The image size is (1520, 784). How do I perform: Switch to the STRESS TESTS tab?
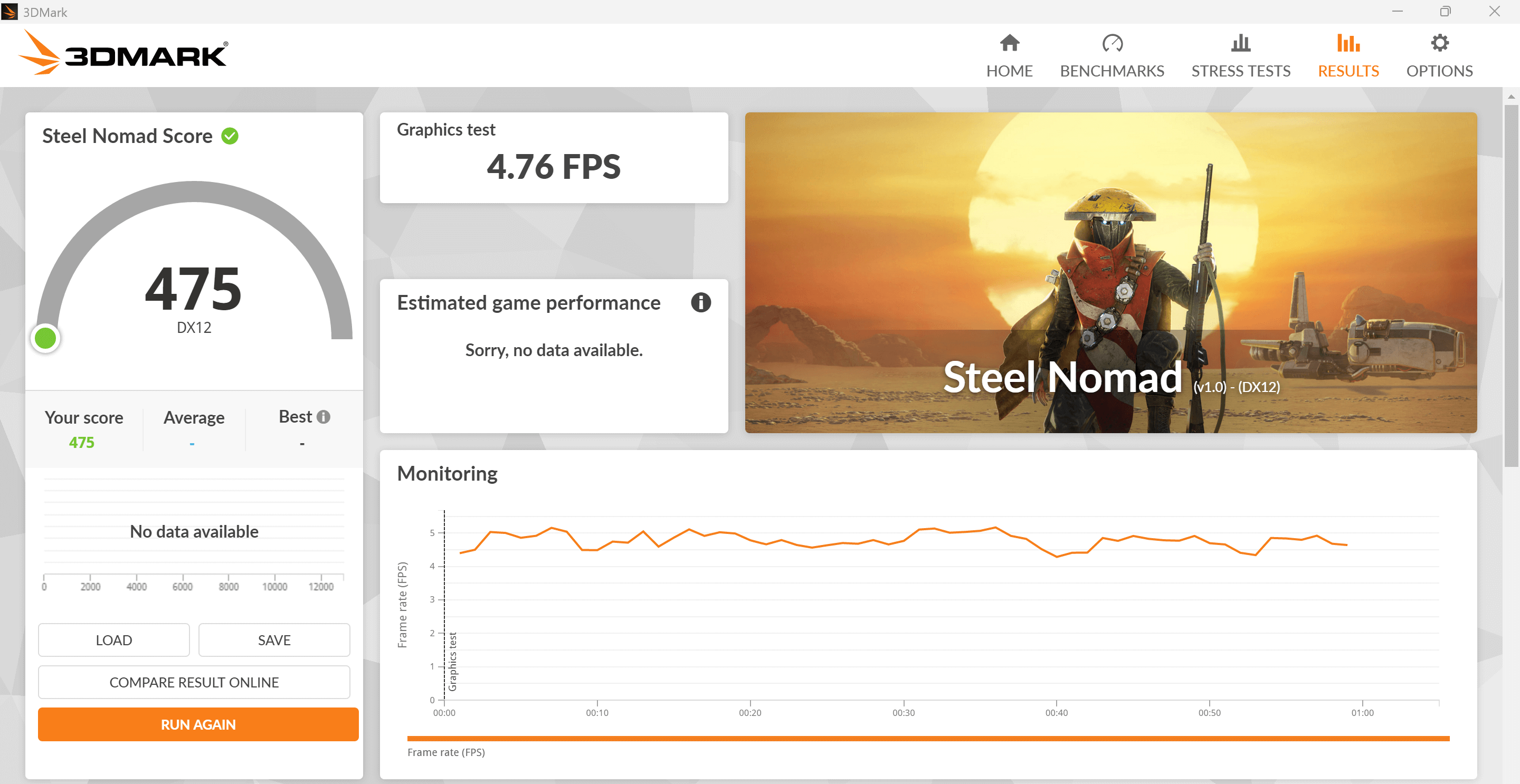1240,71
